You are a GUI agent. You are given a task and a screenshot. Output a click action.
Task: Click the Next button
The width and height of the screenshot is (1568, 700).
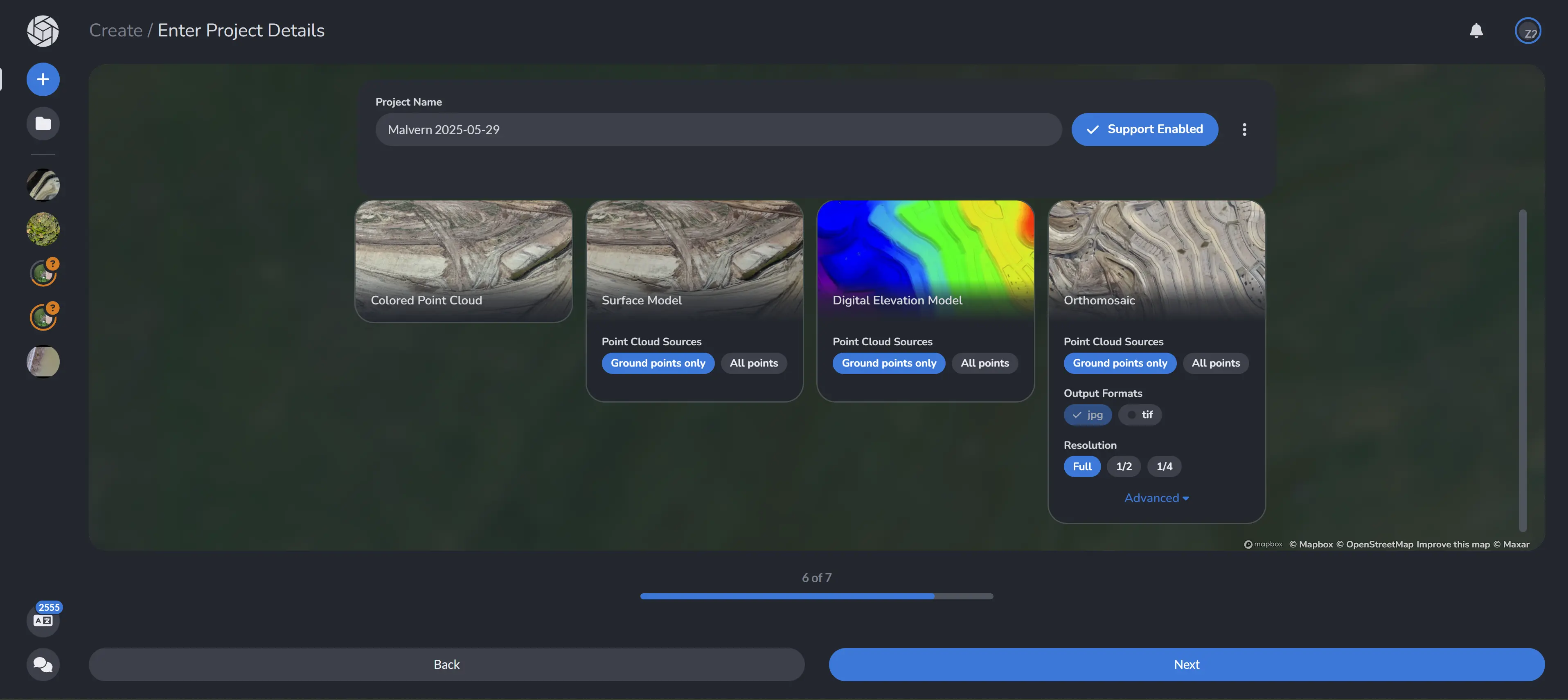pyautogui.click(x=1186, y=664)
